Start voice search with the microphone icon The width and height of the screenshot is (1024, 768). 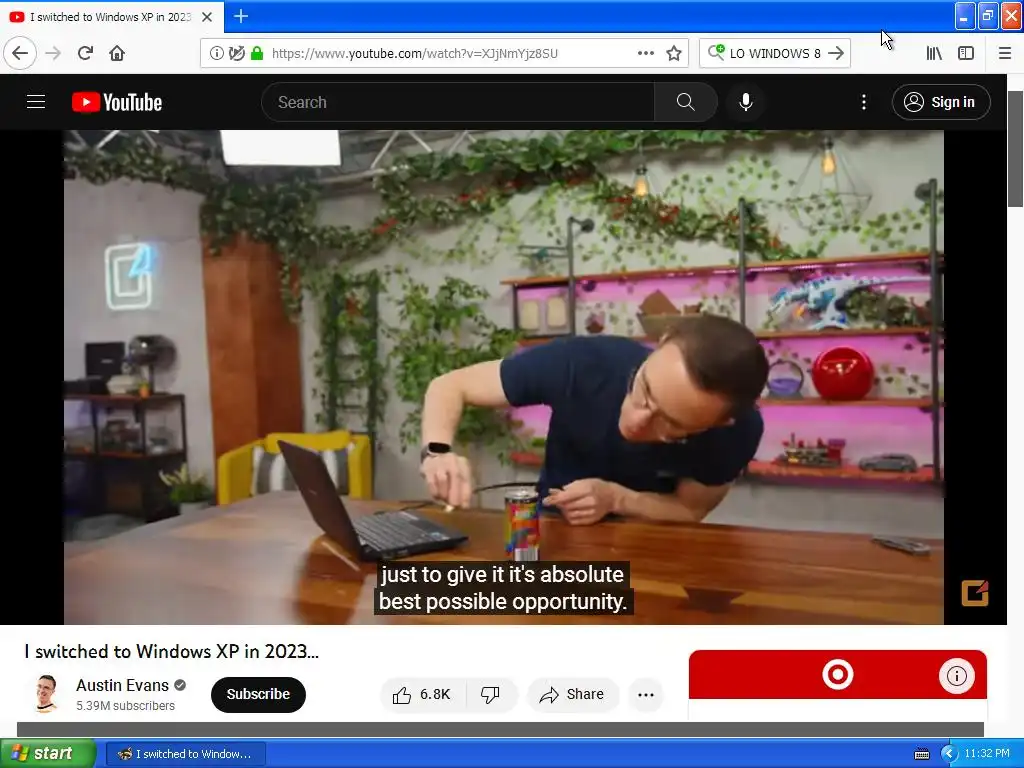pos(746,102)
